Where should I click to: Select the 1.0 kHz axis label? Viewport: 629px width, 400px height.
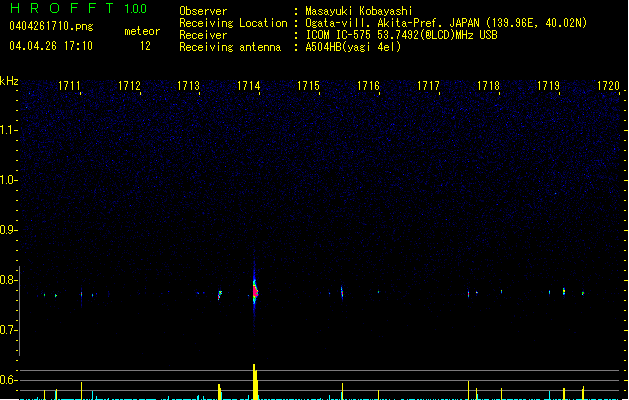(x=8, y=180)
